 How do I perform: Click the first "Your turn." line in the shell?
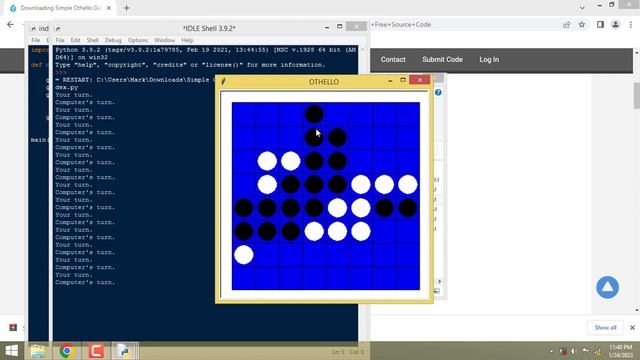point(74,95)
